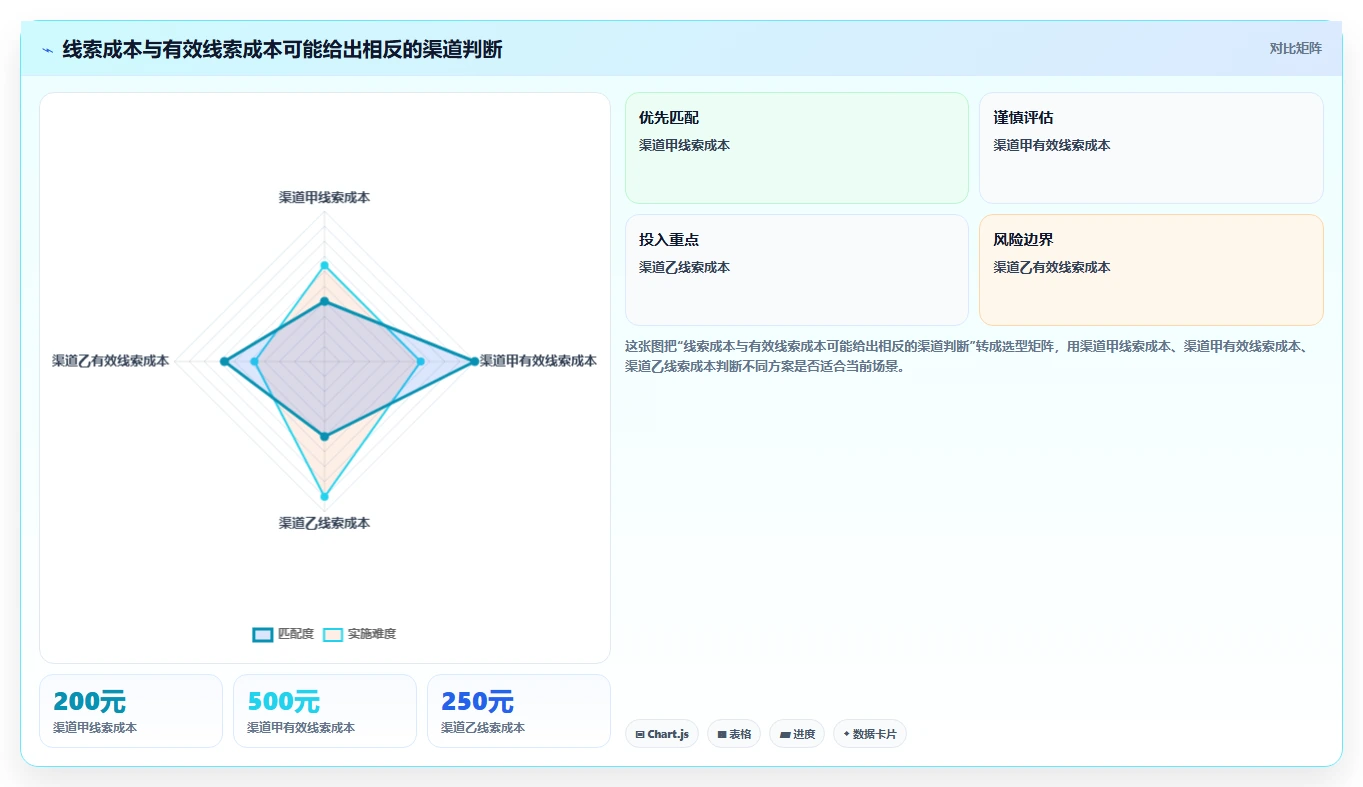Click 渠道乙线索成本 text in the 投入重点 card
This screenshot has height=787, width=1363.
685,267
